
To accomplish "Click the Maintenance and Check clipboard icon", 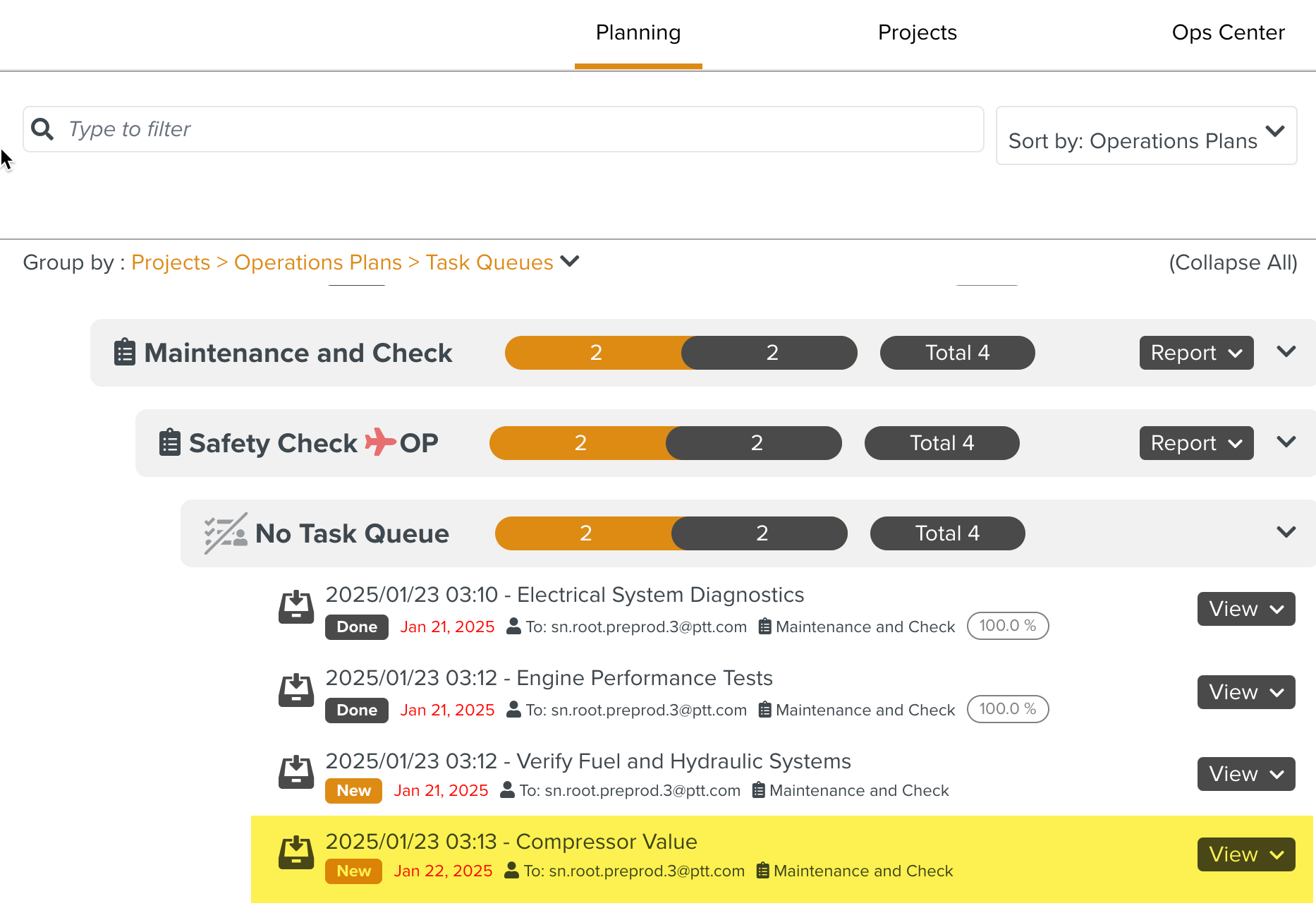I will (125, 352).
